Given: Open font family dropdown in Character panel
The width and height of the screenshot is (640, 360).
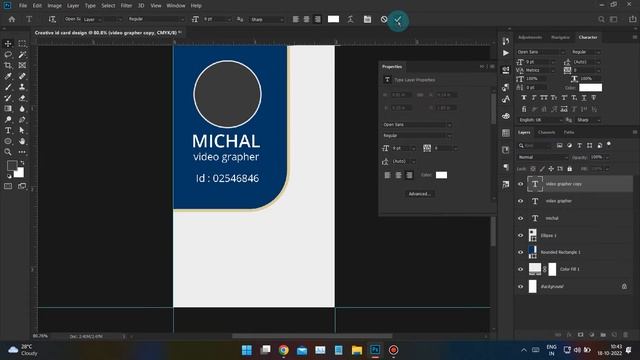Looking at the screenshot, I should (x=540, y=52).
